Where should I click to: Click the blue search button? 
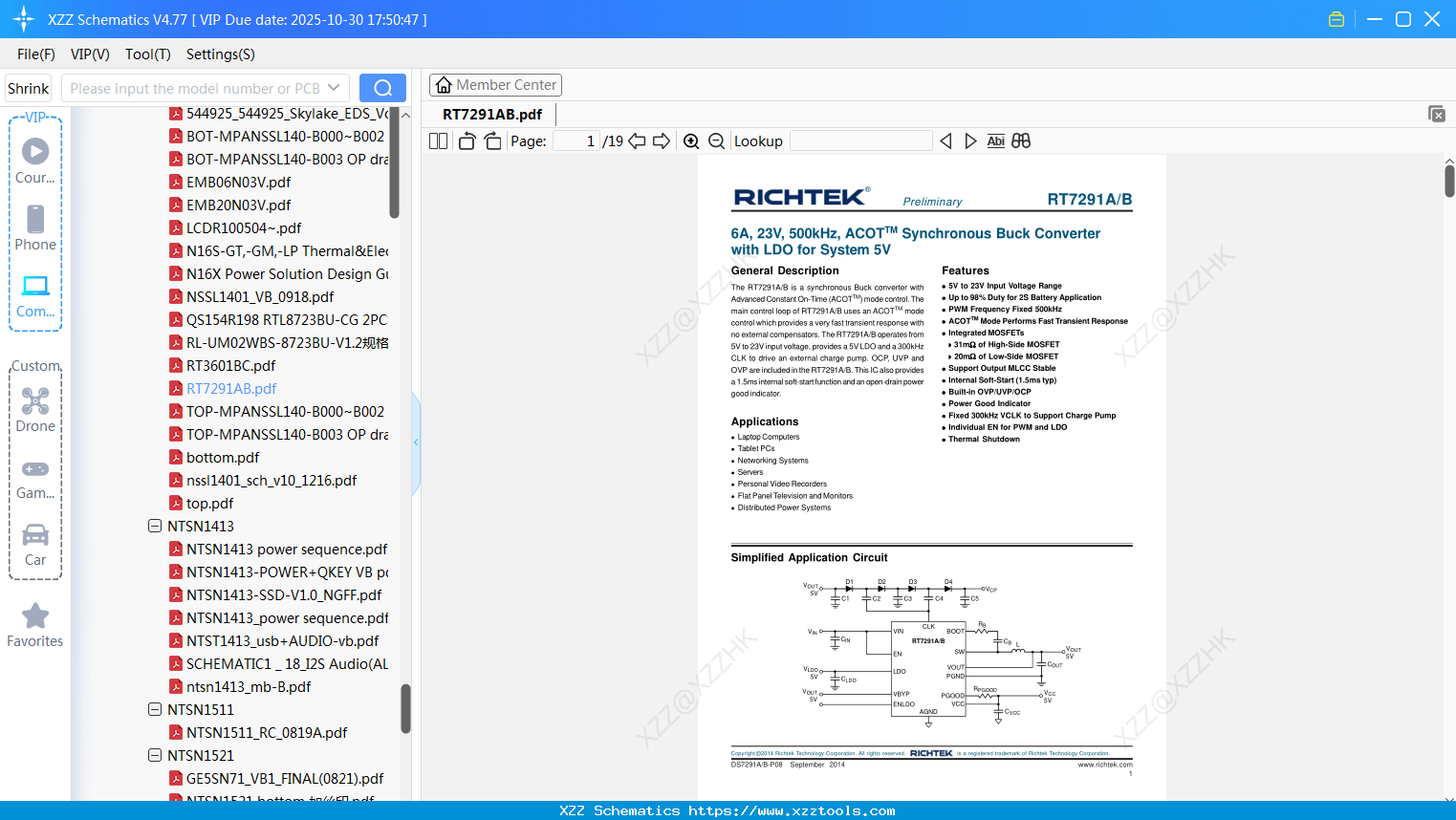click(382, 88)
